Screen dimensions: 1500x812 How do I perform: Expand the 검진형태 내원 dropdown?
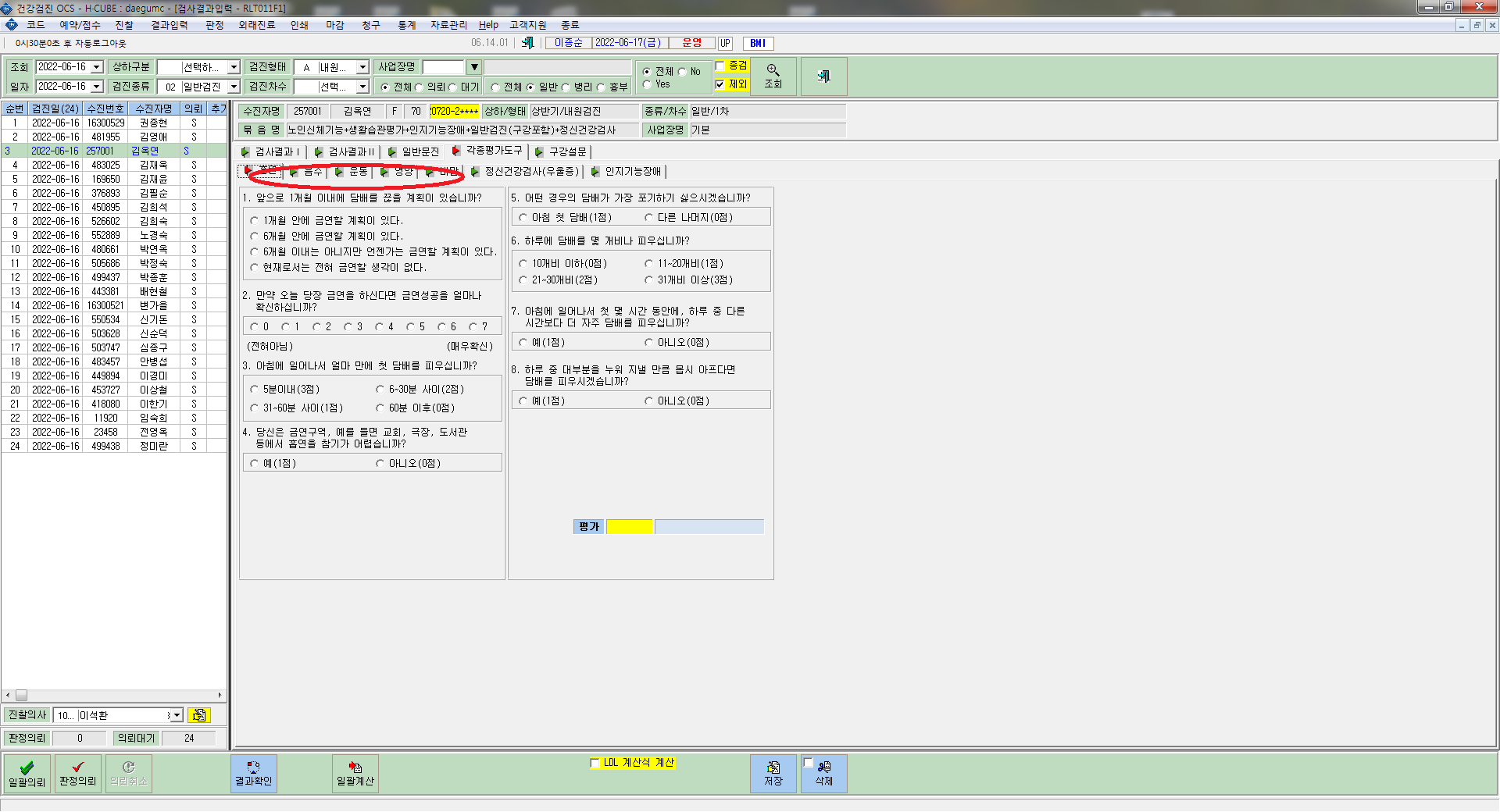tap(362, 67)
